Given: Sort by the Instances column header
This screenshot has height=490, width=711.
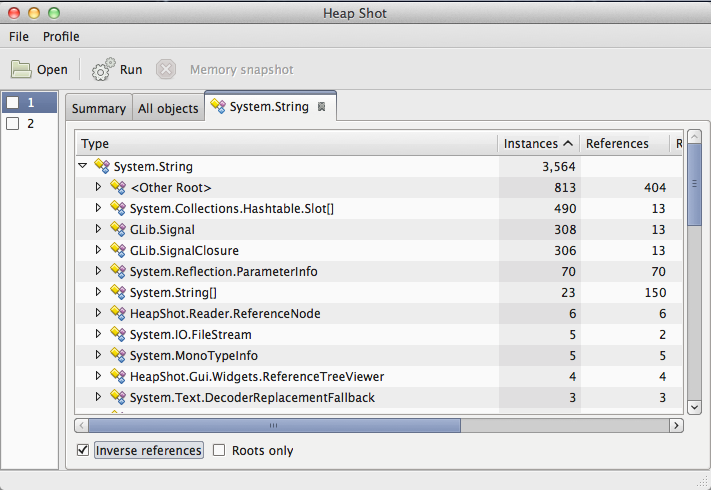Looking at the screenshot, I should tap(538, 143).
